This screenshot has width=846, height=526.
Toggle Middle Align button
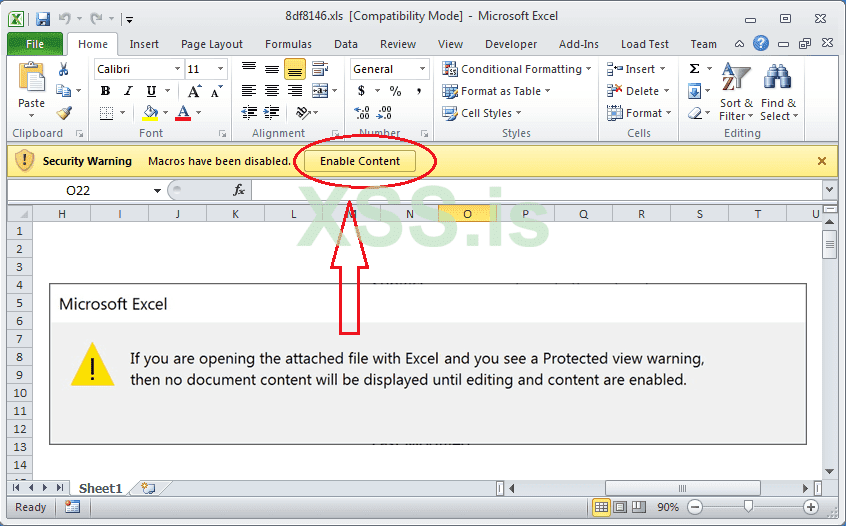coord(271,69)
